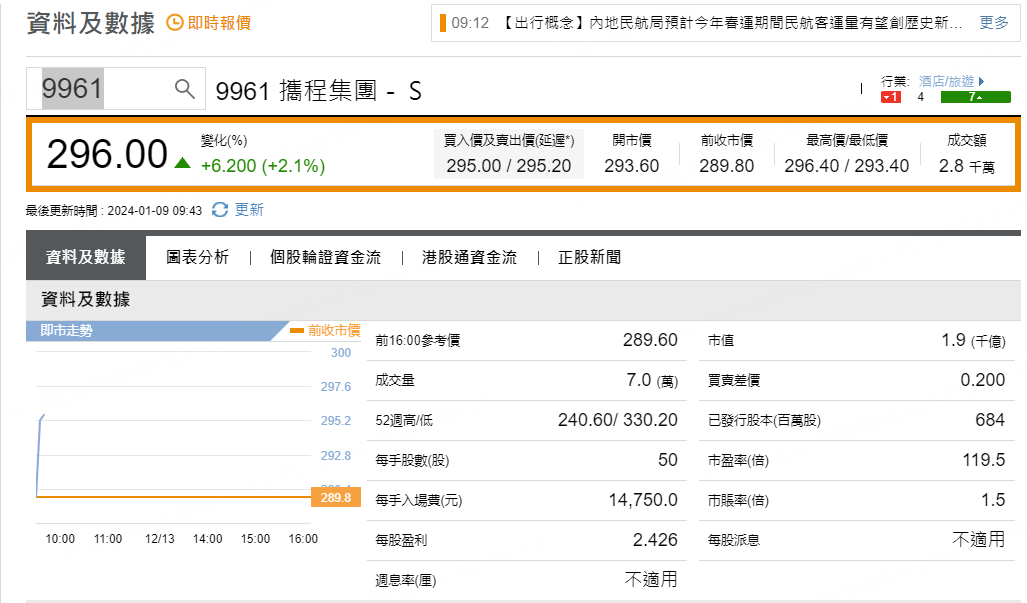Click bid/ask value 295.00 / 295.20
The width and height of the screenshot is (1027, 603).
click(x=509, y=166)
